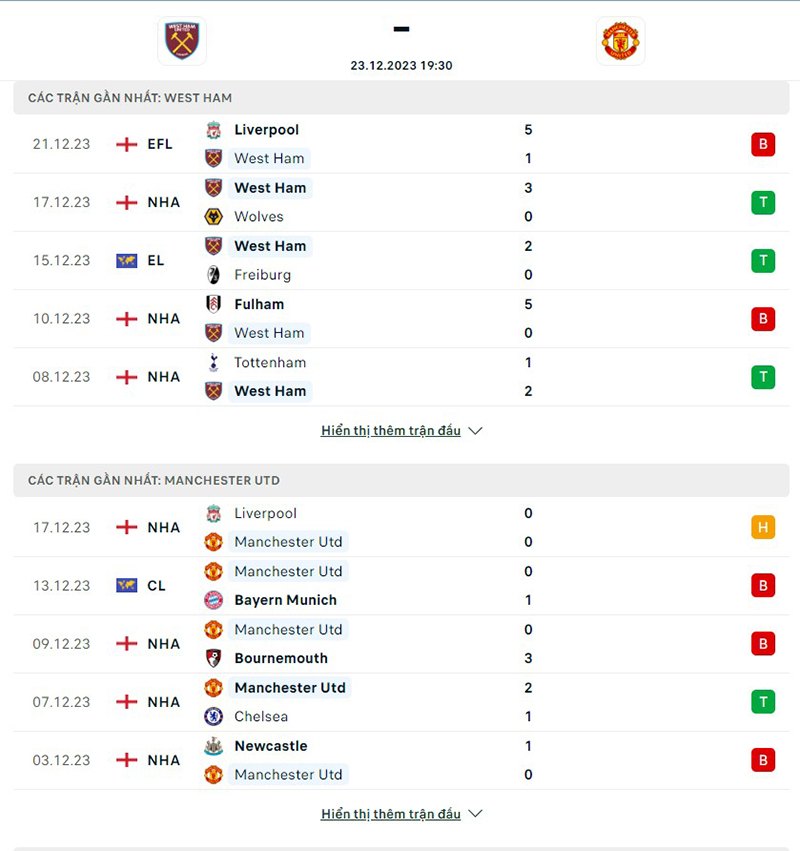Screen dimensions: 800x851
Task: Click the Newcastle team logo
Action: click(213, 746)
